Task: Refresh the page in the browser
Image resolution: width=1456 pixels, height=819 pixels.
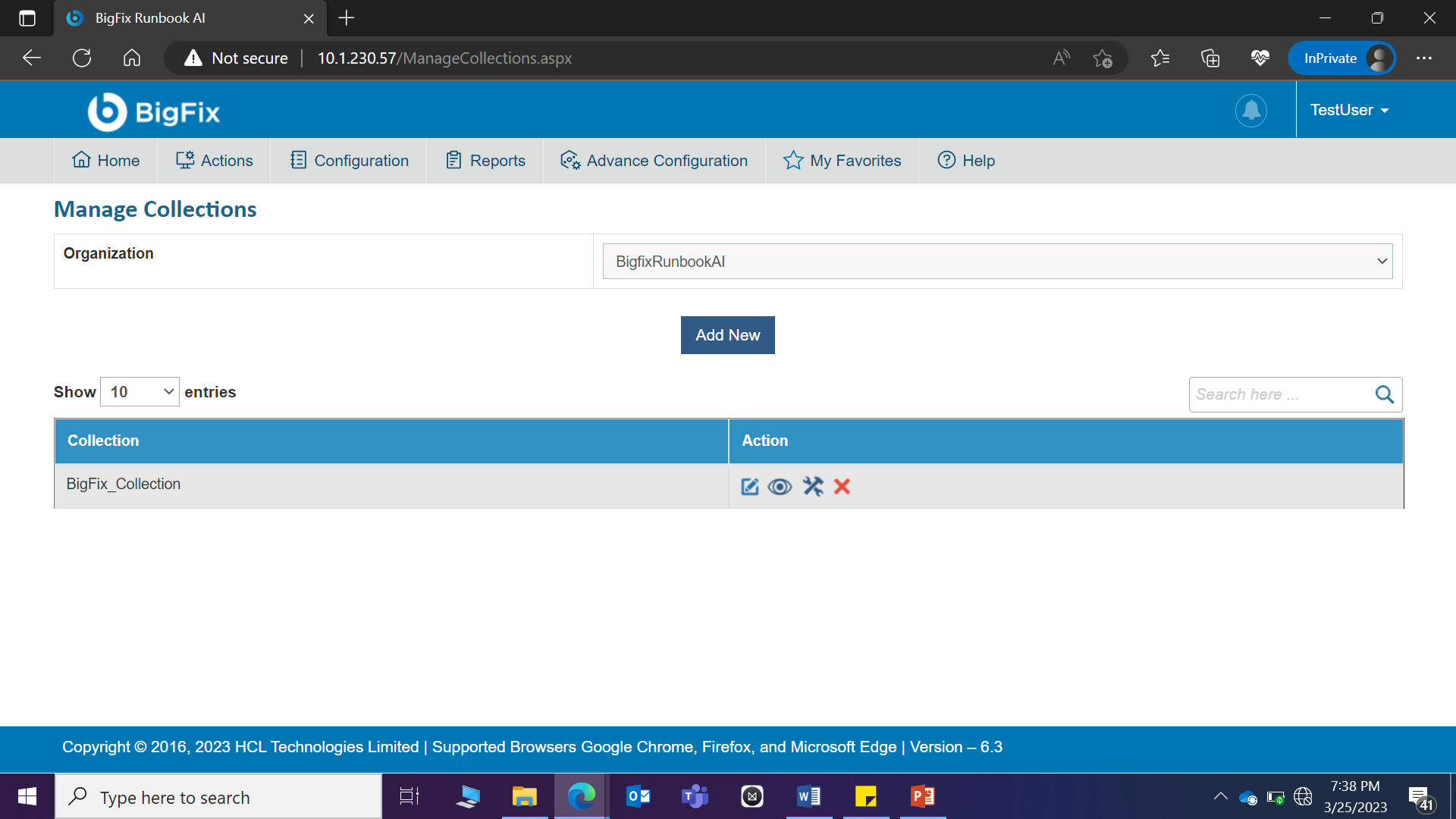Action: [x=82, y=58]
